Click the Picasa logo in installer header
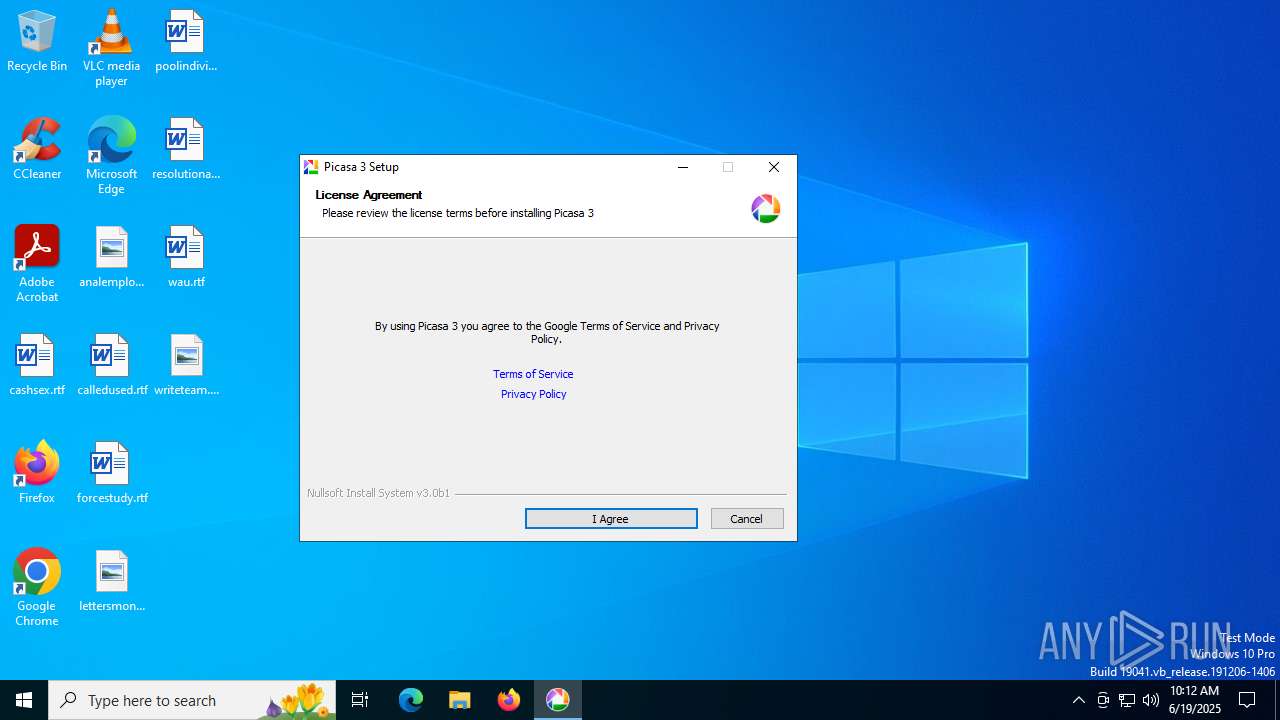1280x720 pixels. click(x=765, y=208)
